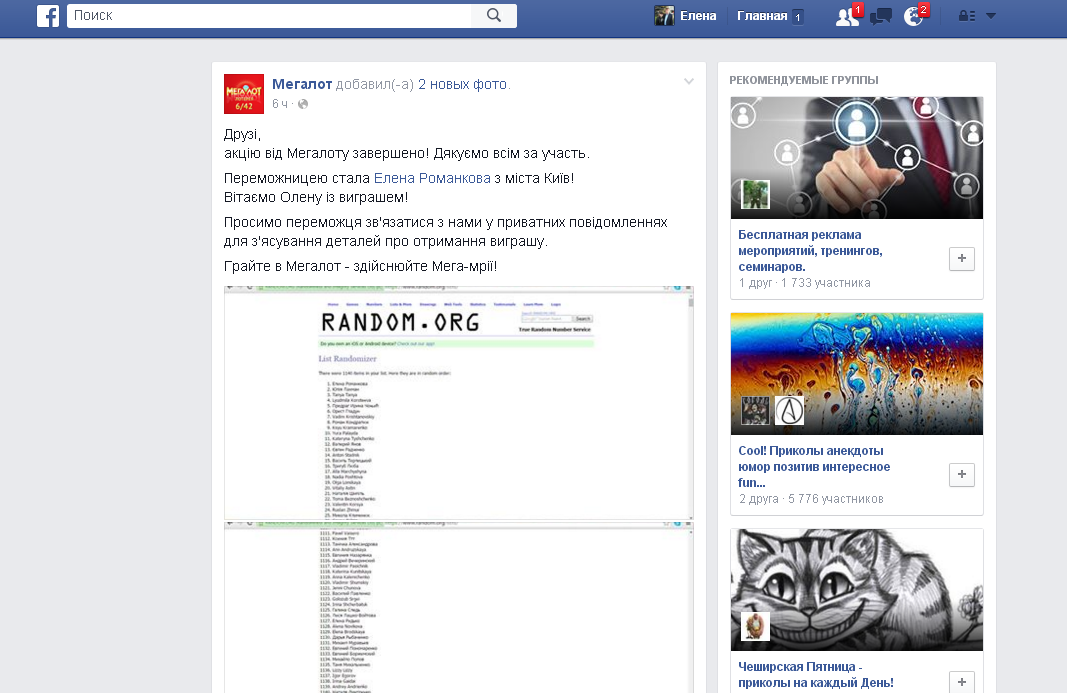The height and width of the screenshot is (693, 1067).
Task: Open Чеширская Пятница group link
Action: click(816, 675)
